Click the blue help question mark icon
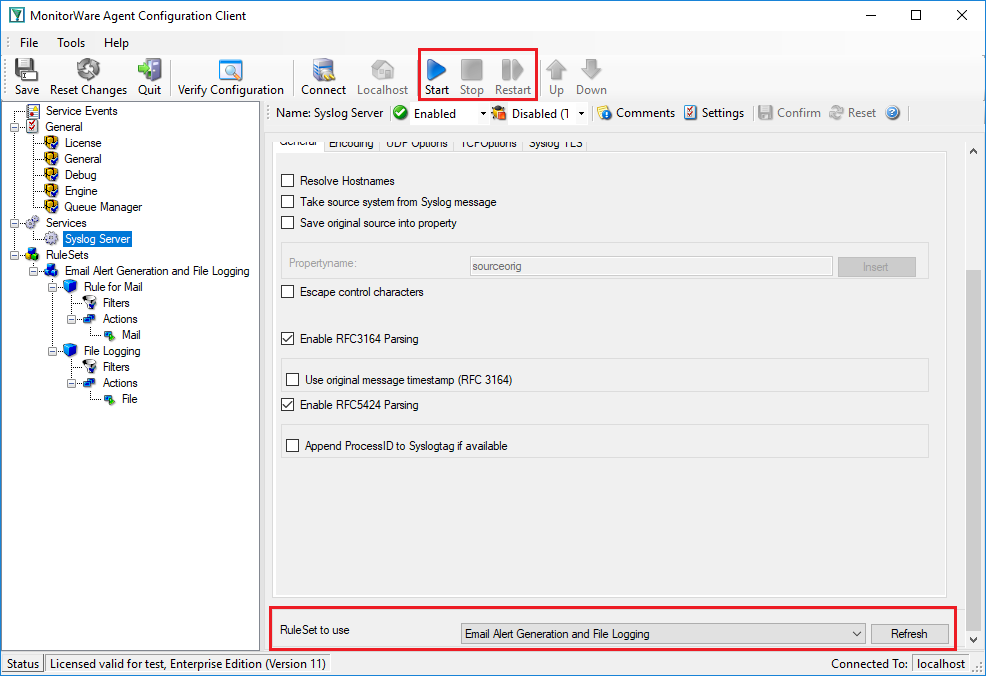The image size is (986, 676). (892, 113)
